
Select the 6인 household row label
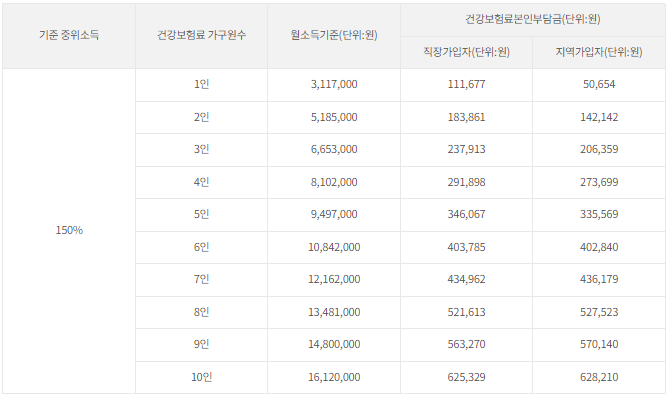[x=201, y=248]
